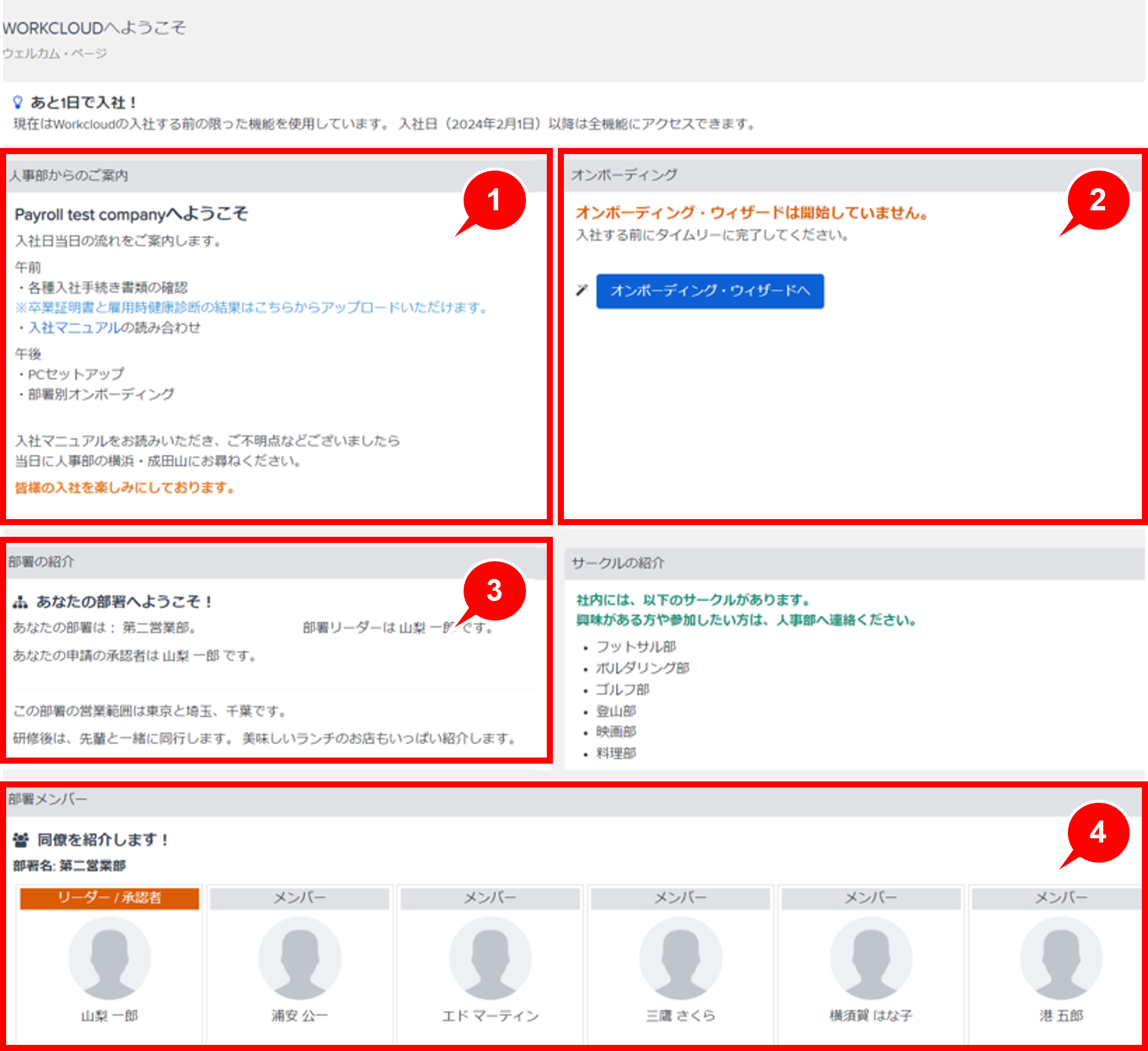Click the avatar of 浦安 公一

[x=300, y=958]
